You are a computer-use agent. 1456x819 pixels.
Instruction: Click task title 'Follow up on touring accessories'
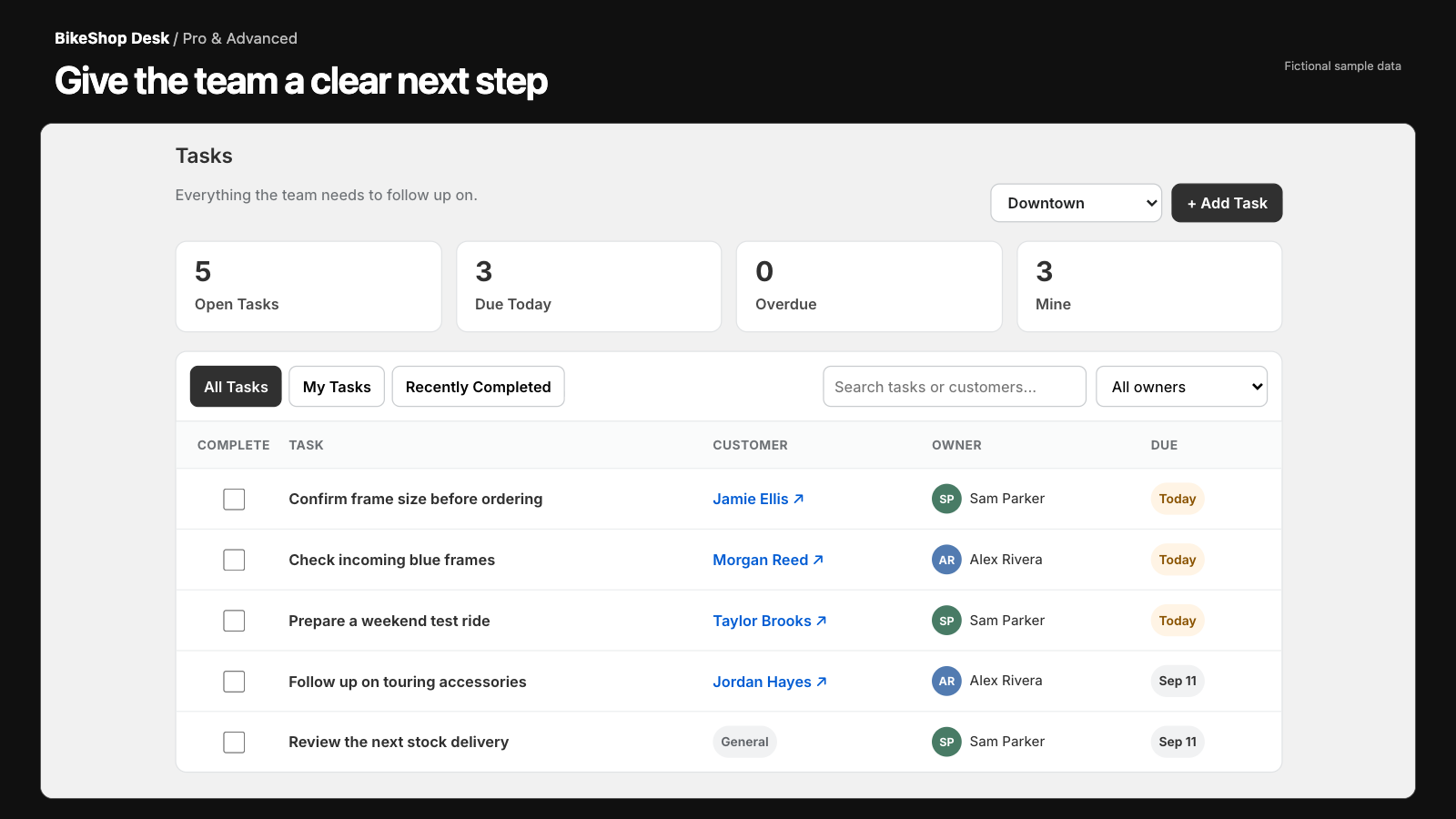click(408, 682)
